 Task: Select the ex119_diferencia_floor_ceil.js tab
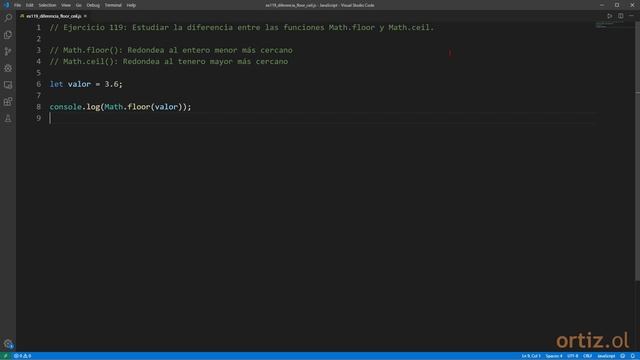coord(53,16)
